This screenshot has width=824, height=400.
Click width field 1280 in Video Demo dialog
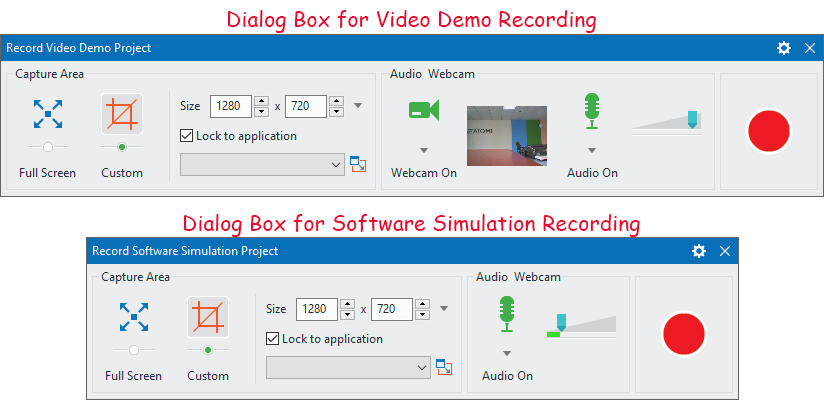tap(231, 106)
